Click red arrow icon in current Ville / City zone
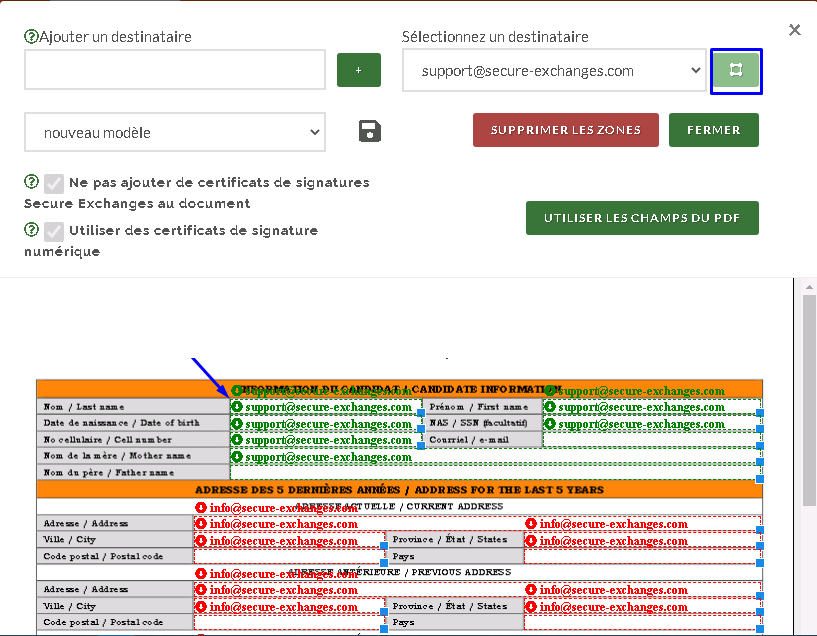Viewport: 817px width, 636px height. point(201,541)
